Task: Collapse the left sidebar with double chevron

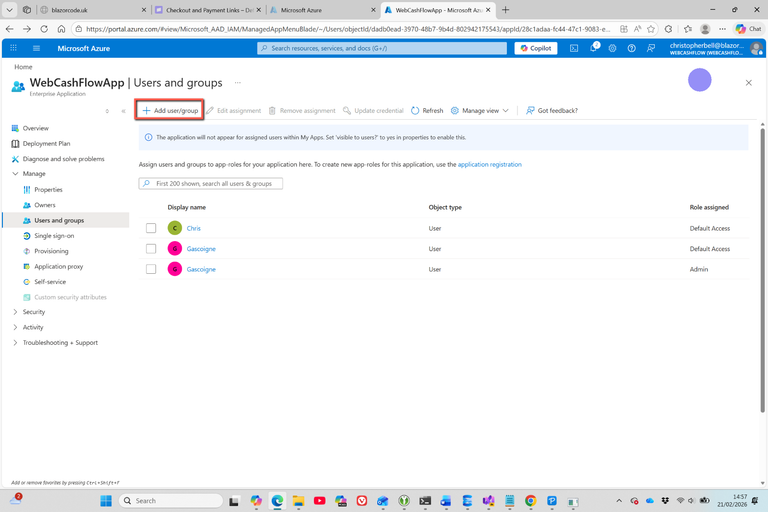Action: click(123, 111)
